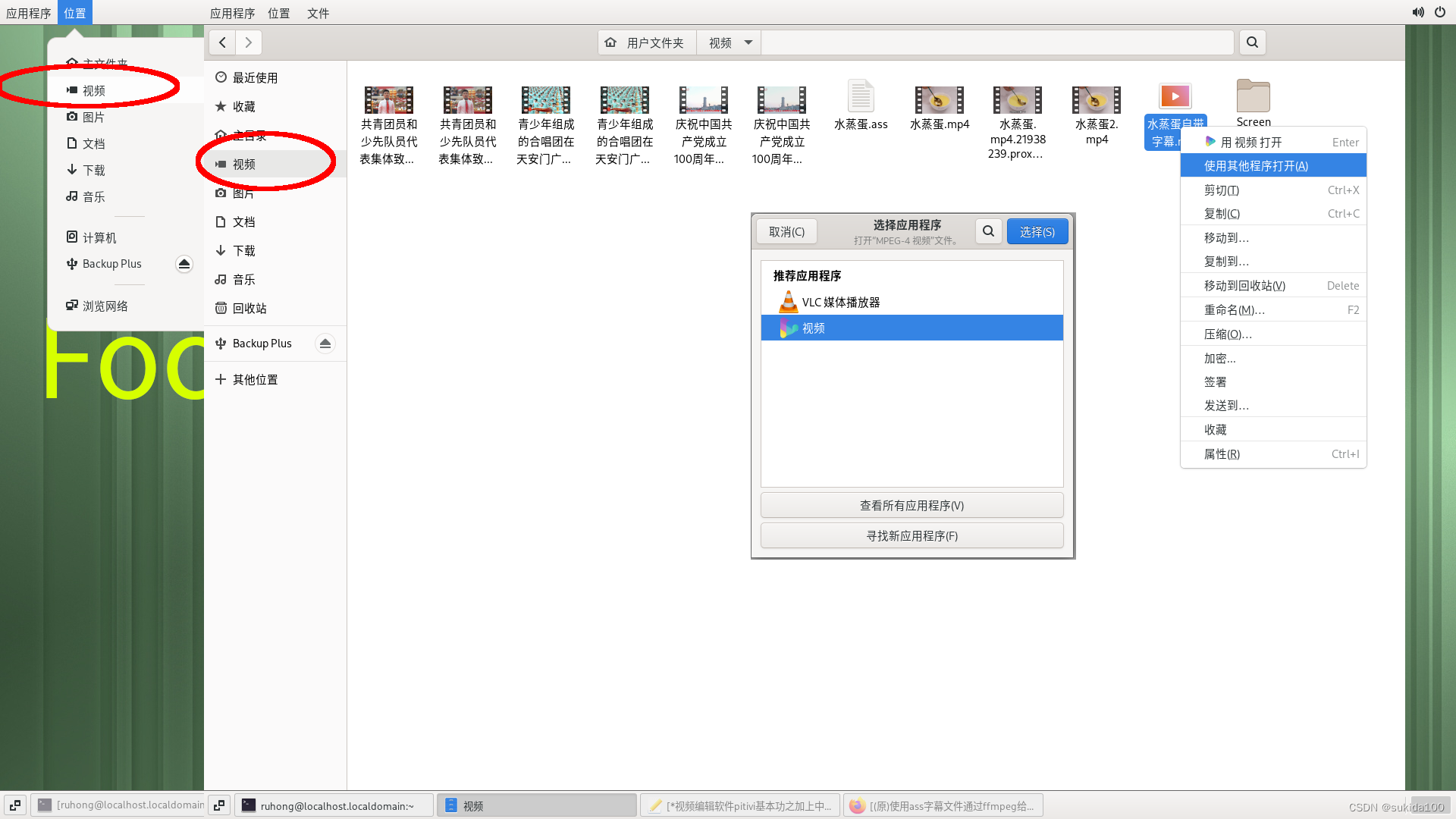Click the forward navigation arrow
Image resolution: width=1456 pixels, height=819 pixels.
click(249, 42)
